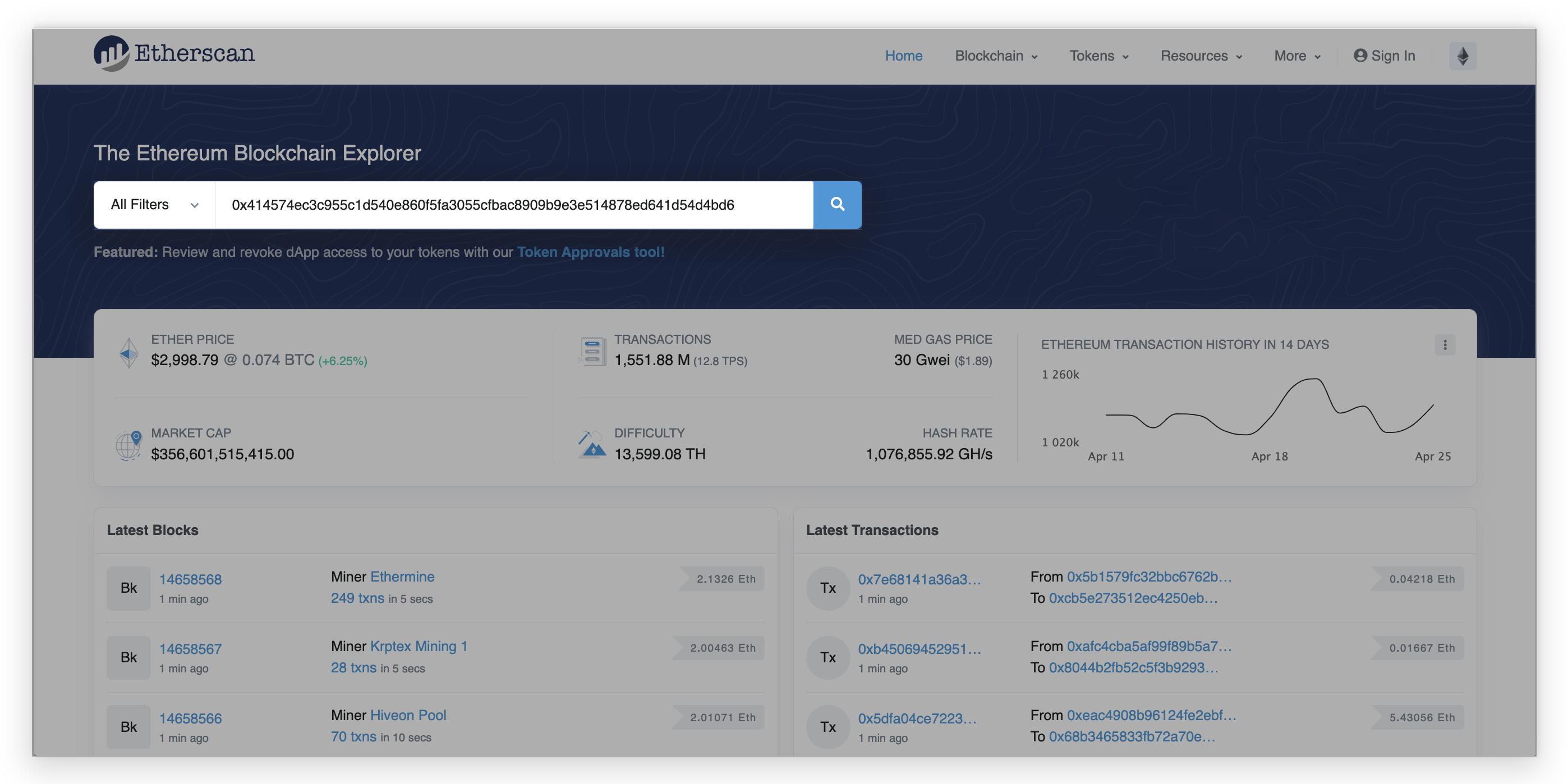
Task: Open miner Hiveon Pool
Action: 408,715
